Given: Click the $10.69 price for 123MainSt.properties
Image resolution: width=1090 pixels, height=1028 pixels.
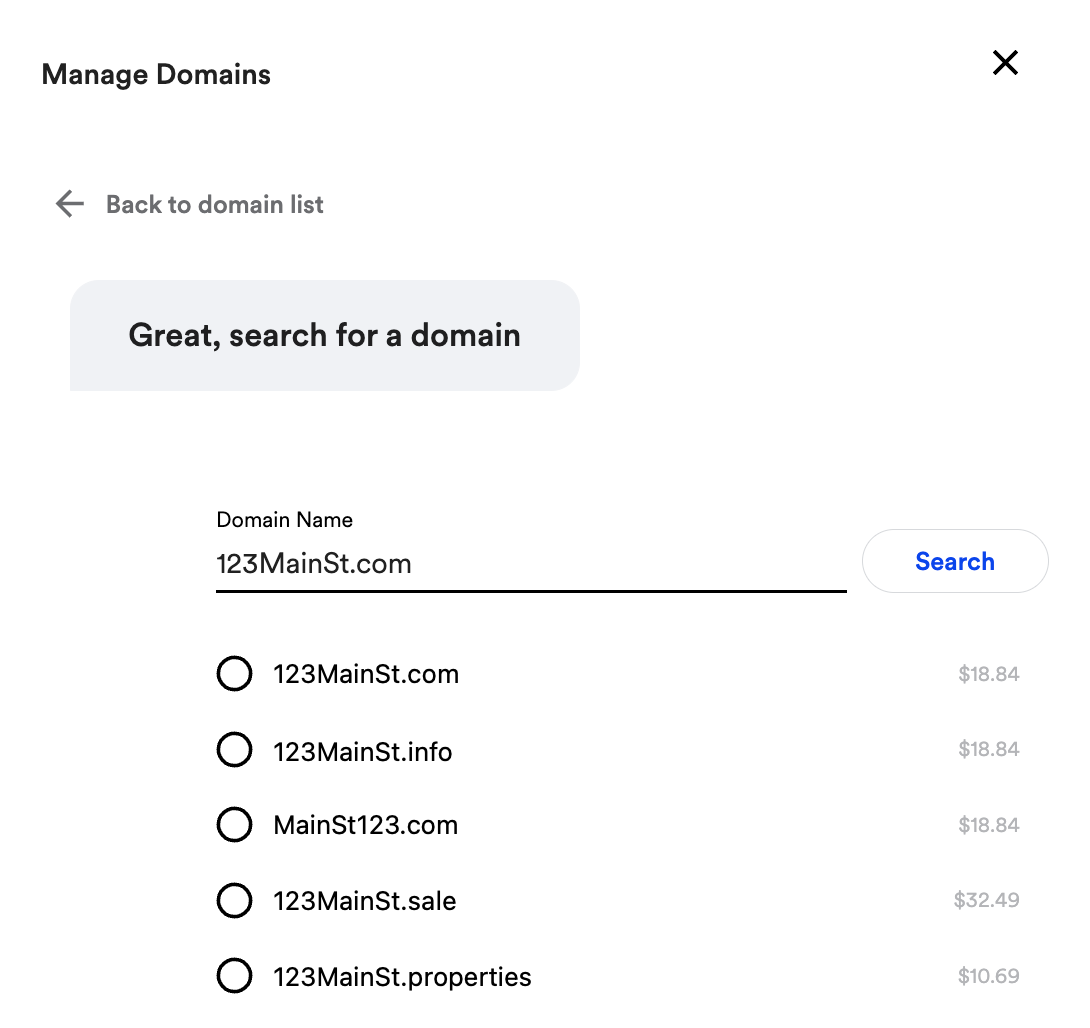Looking at the screenshot, I should [x=989, y=976].
